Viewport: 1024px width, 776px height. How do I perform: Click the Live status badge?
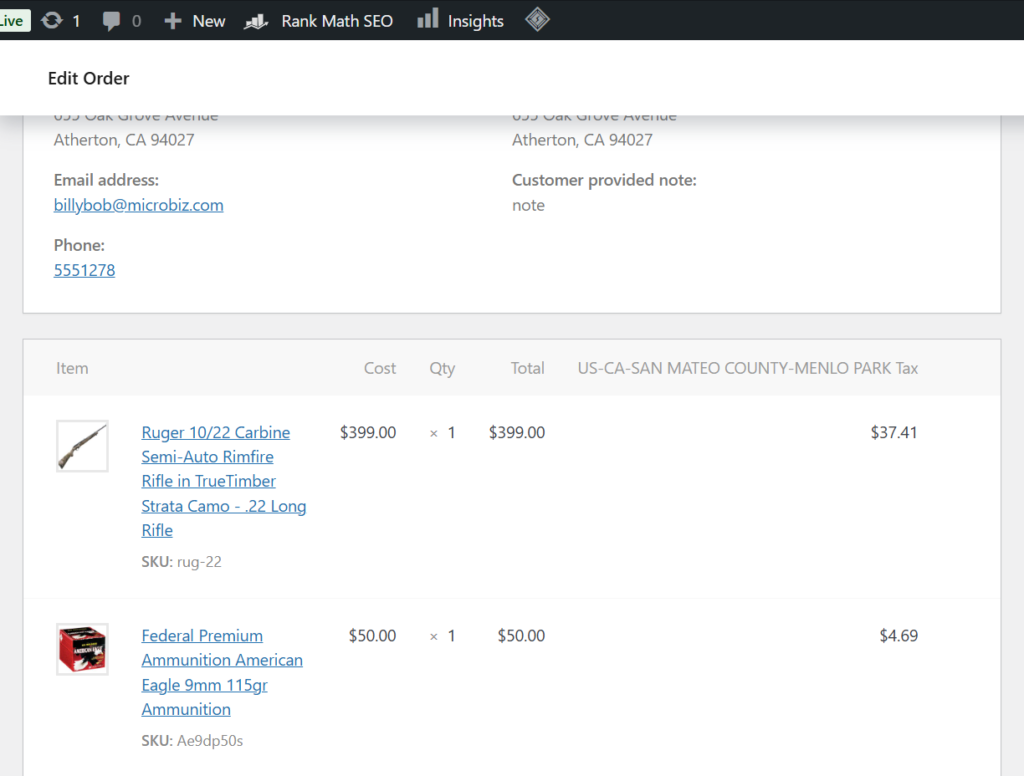14,21
